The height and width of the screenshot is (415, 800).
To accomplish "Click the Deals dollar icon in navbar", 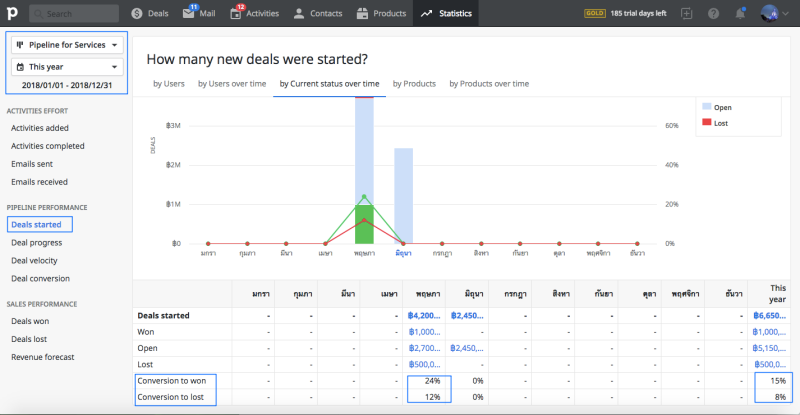I will pyautogui.click(x=137, y=13).
